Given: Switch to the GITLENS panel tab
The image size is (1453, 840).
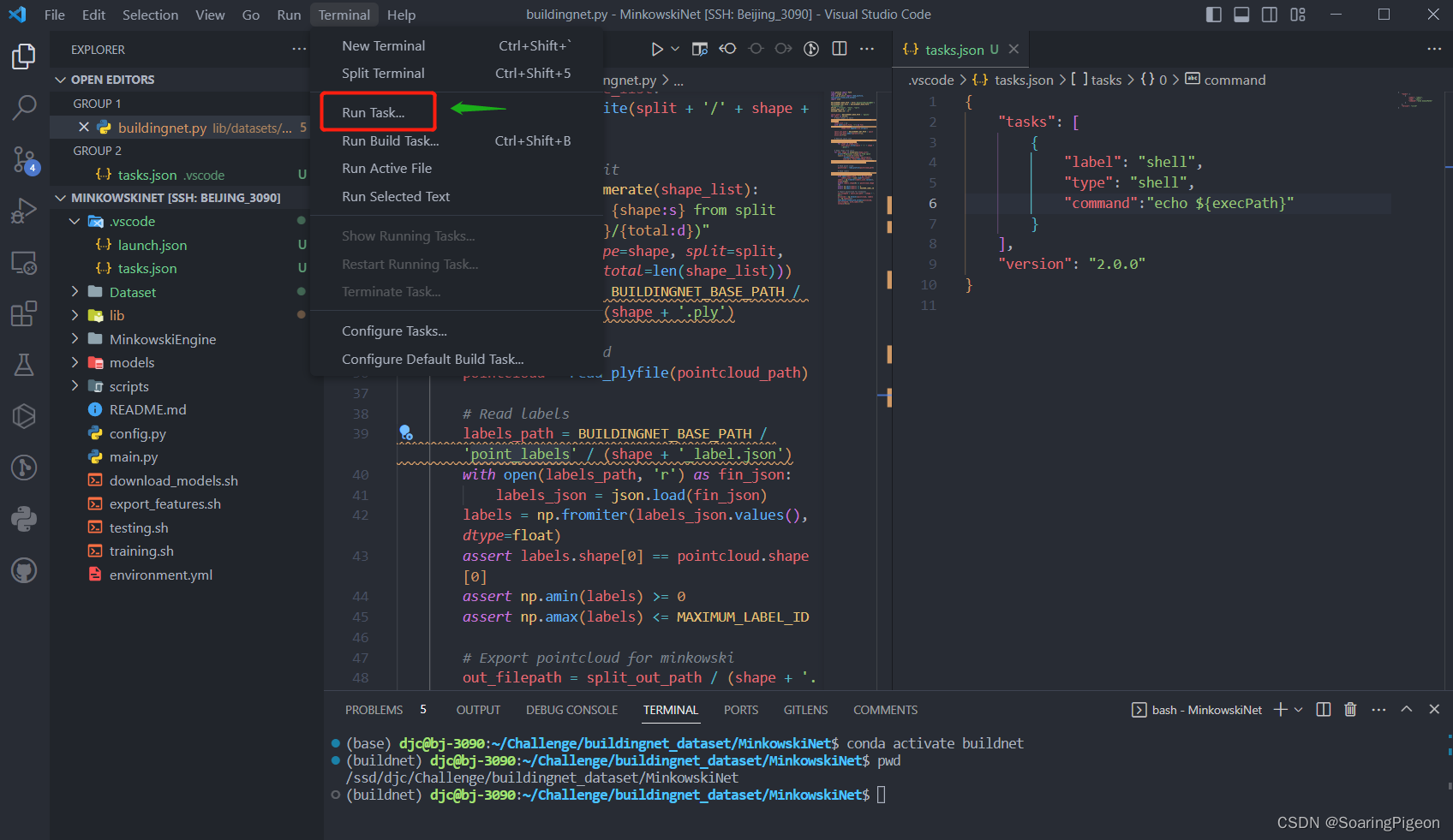Looking at the screenshot, I should [x=805, y=710].
